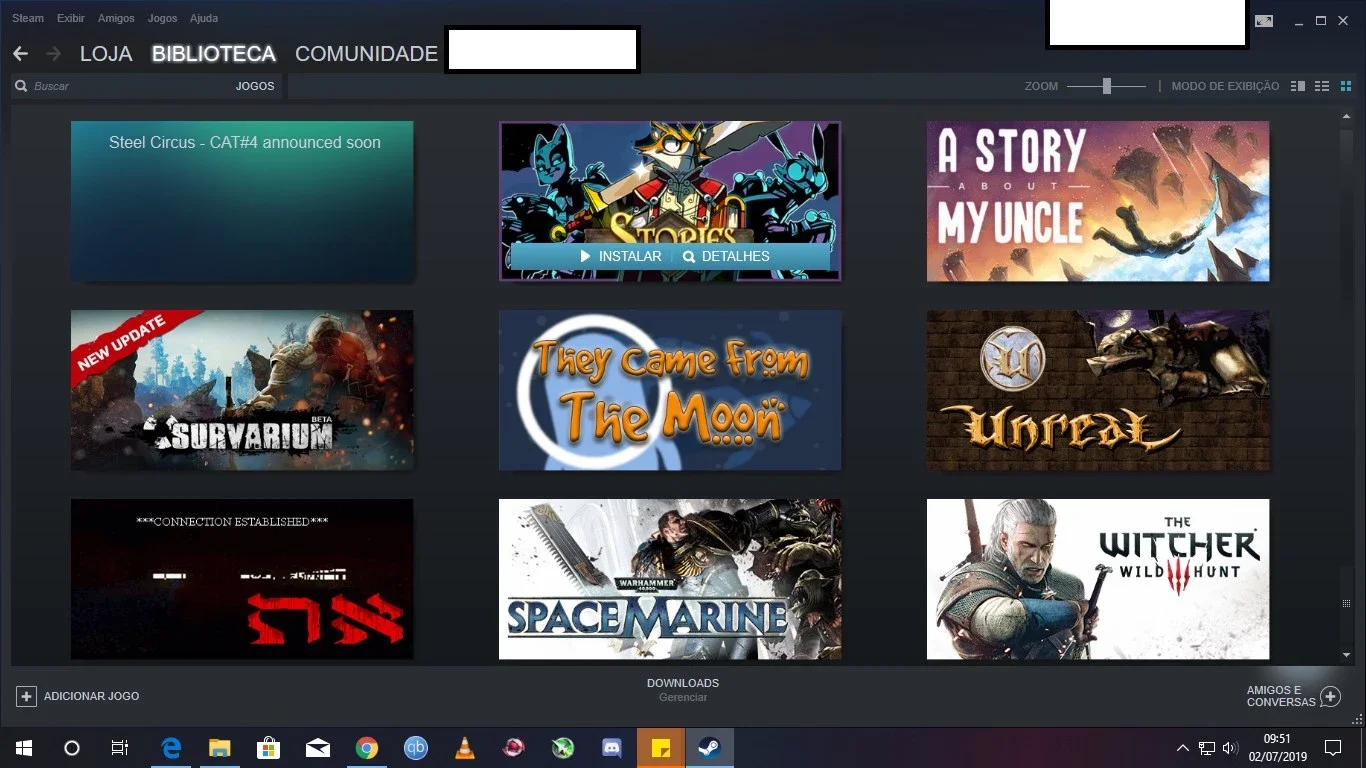Open qBittorrent from taskbar
This screenshot has width=1366, height=768.
pyautogui.click(x=416, y=748)
